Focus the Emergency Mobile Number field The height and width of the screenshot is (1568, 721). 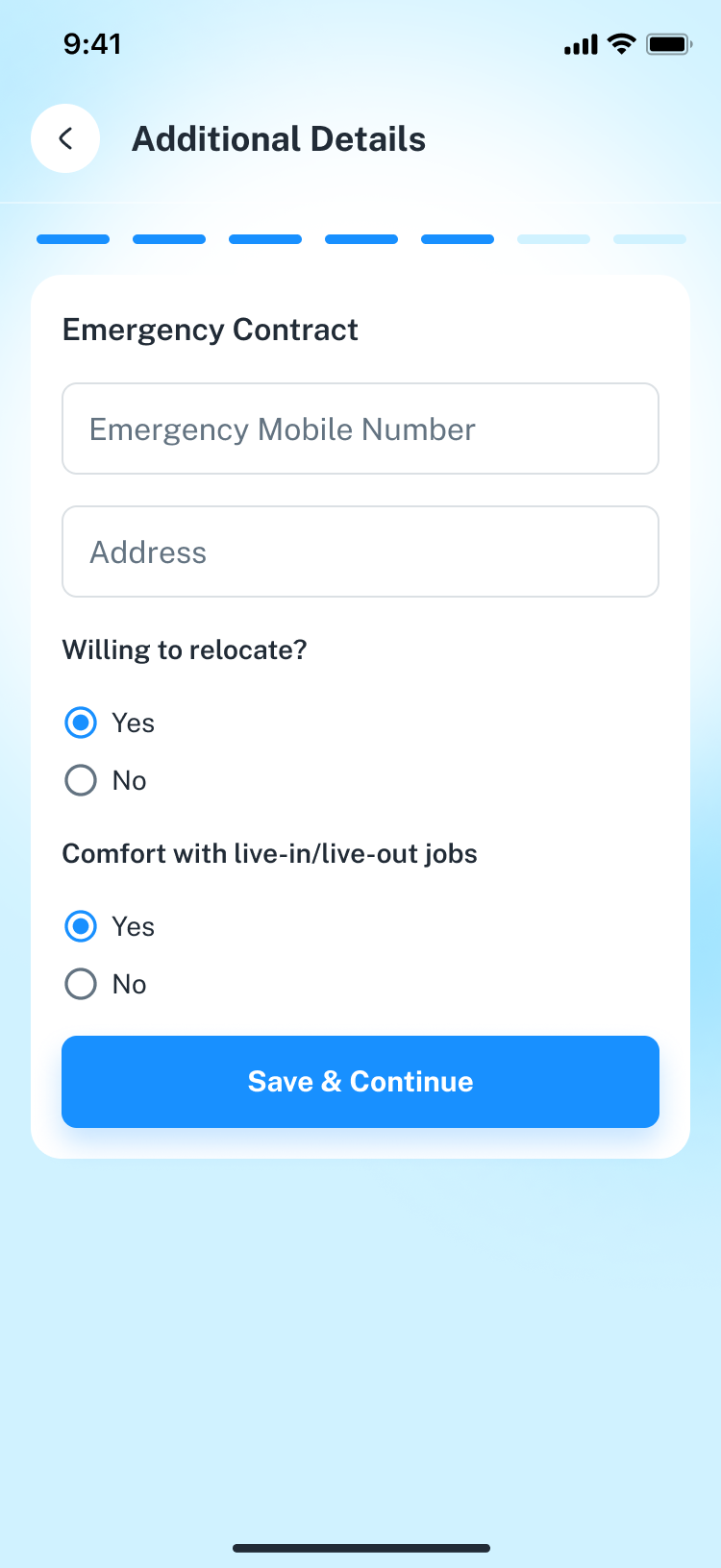360,429
